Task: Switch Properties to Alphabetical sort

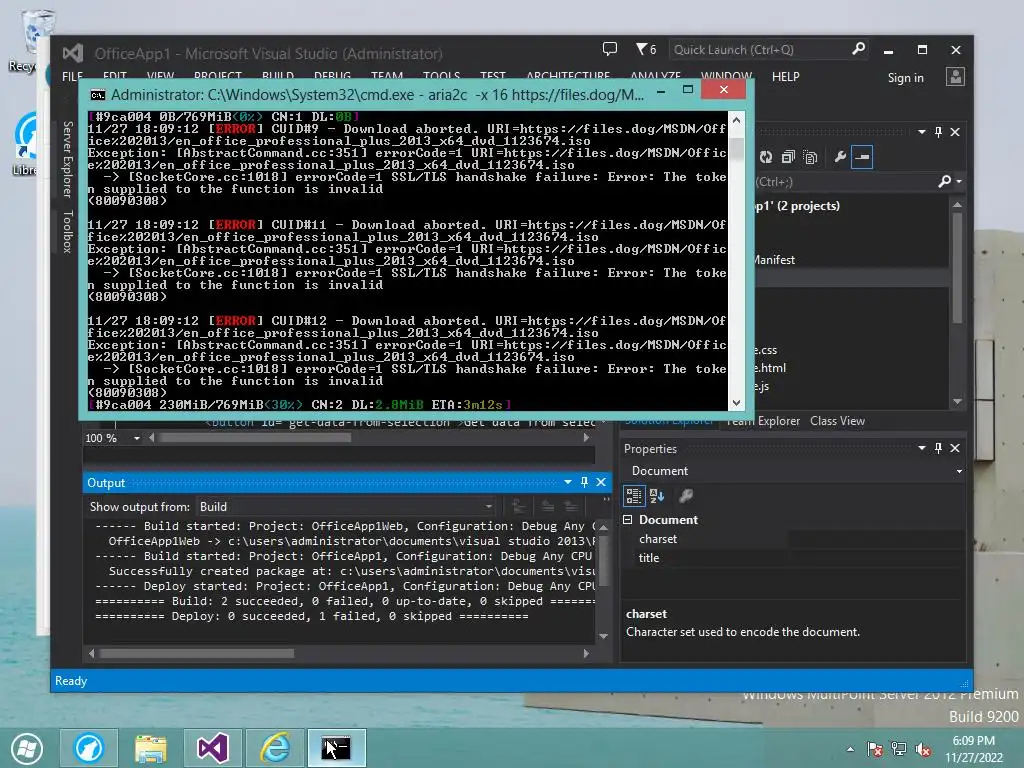Action: (x=657, y=496)
